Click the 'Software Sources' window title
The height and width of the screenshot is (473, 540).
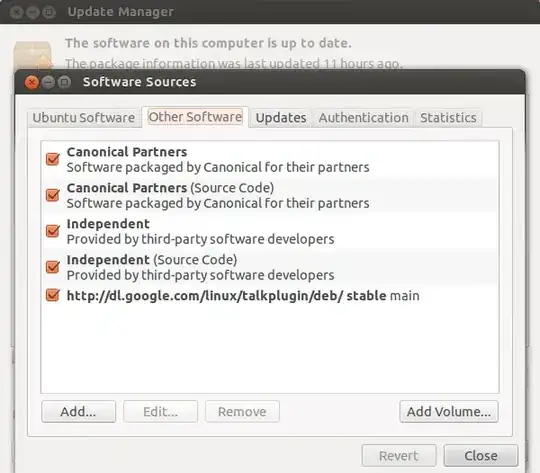coord(139,82)
